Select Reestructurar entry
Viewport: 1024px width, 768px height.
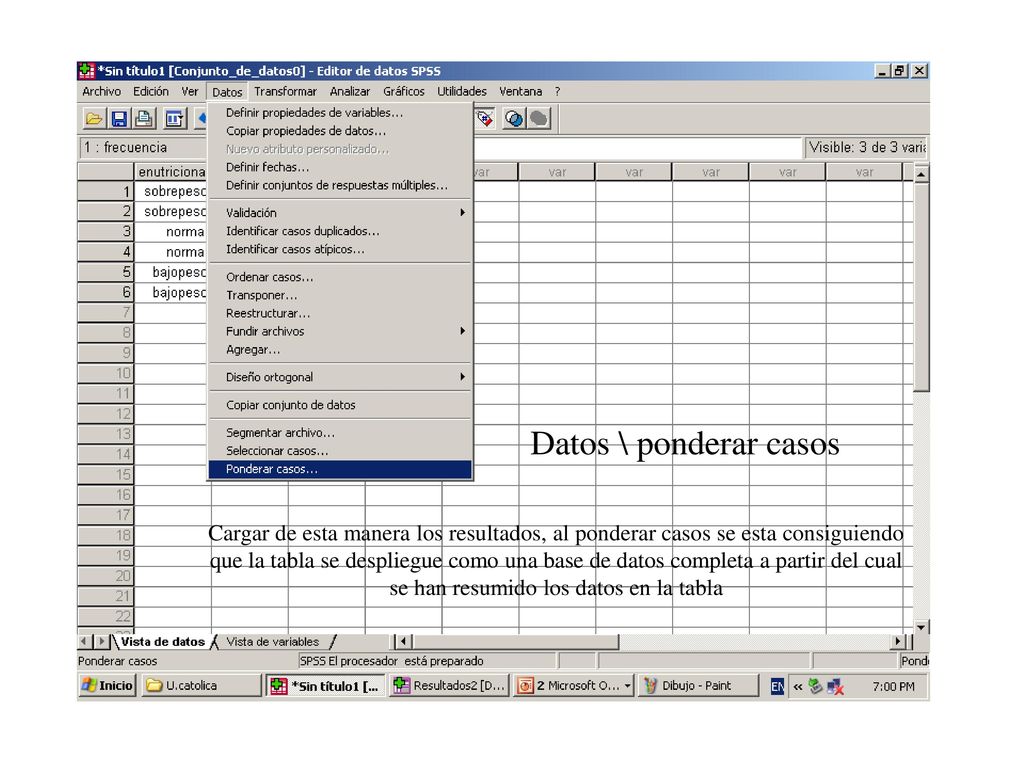340,313
